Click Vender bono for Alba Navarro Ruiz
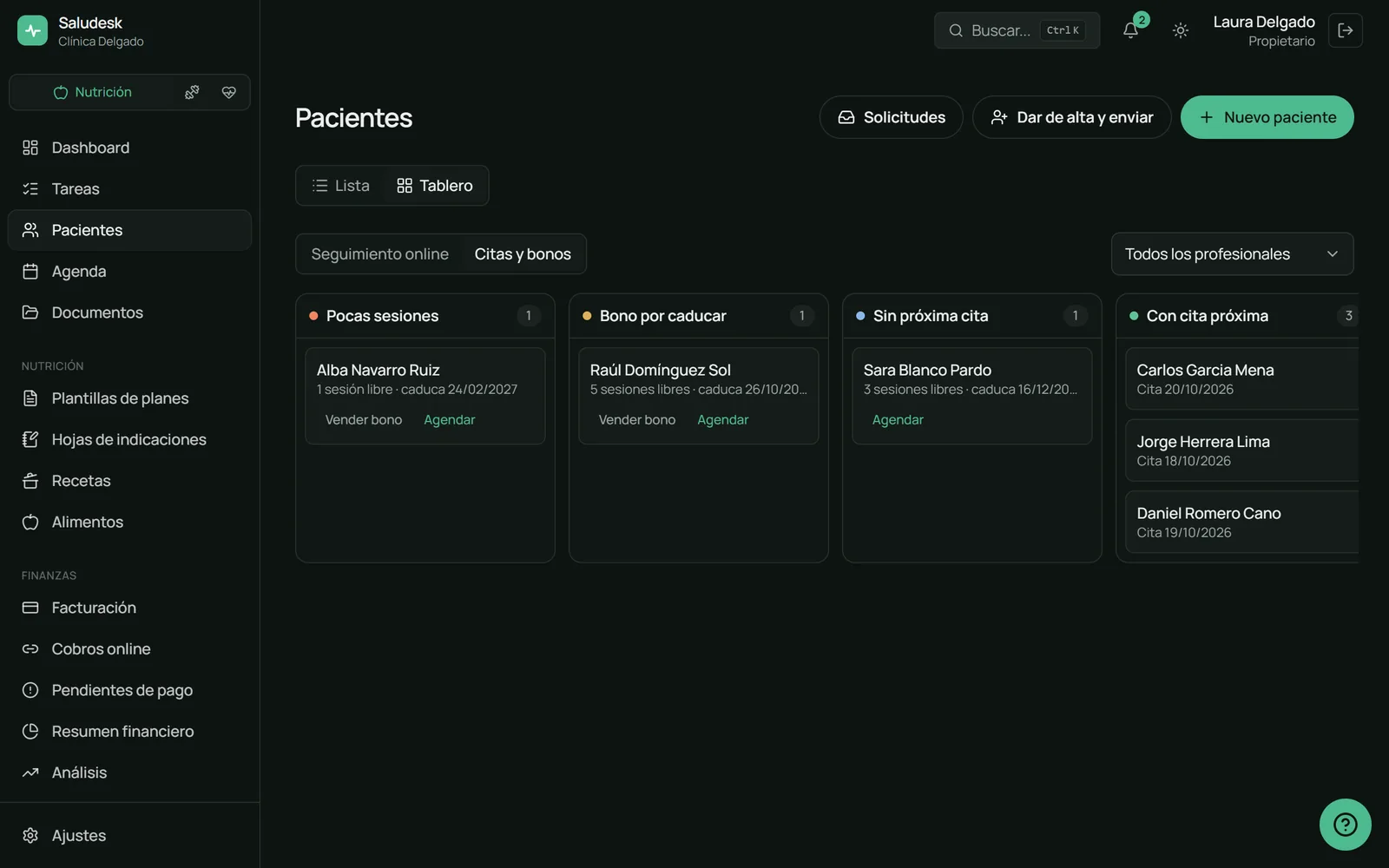The height and width of the screenshot is (868, 1389). tap(364, 420)
